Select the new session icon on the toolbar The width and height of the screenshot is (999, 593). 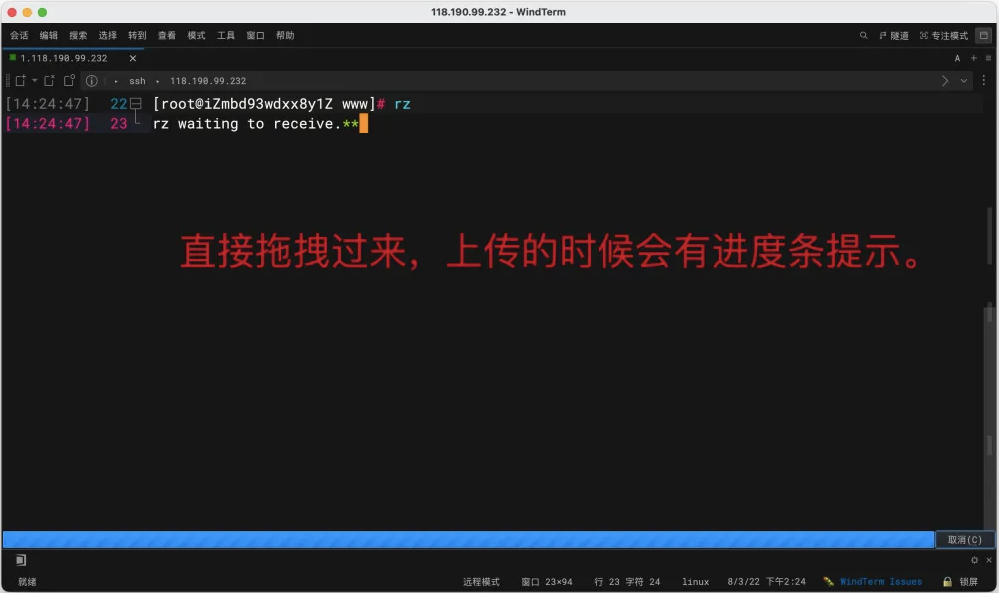point(20,81)
